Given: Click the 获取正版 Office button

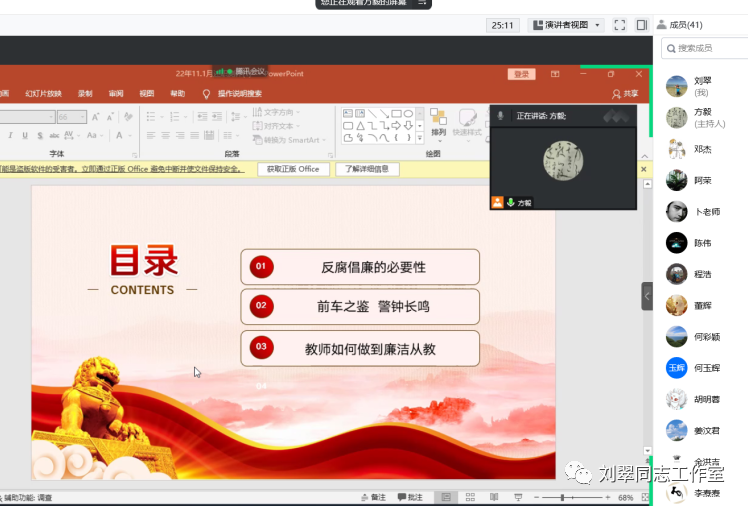Looking at the screenshot, I should click(293, 169).
